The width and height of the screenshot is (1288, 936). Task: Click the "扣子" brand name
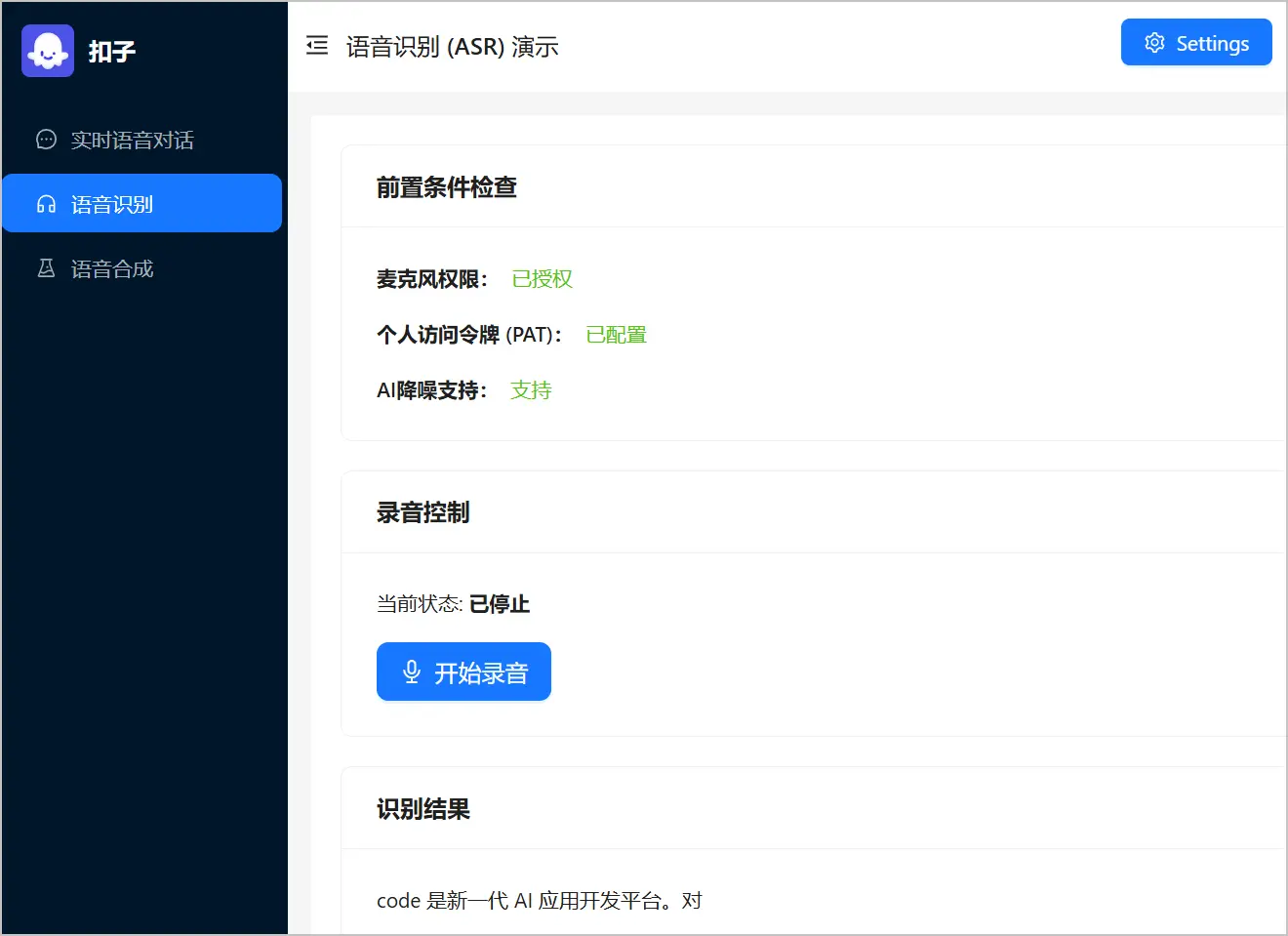112,51
